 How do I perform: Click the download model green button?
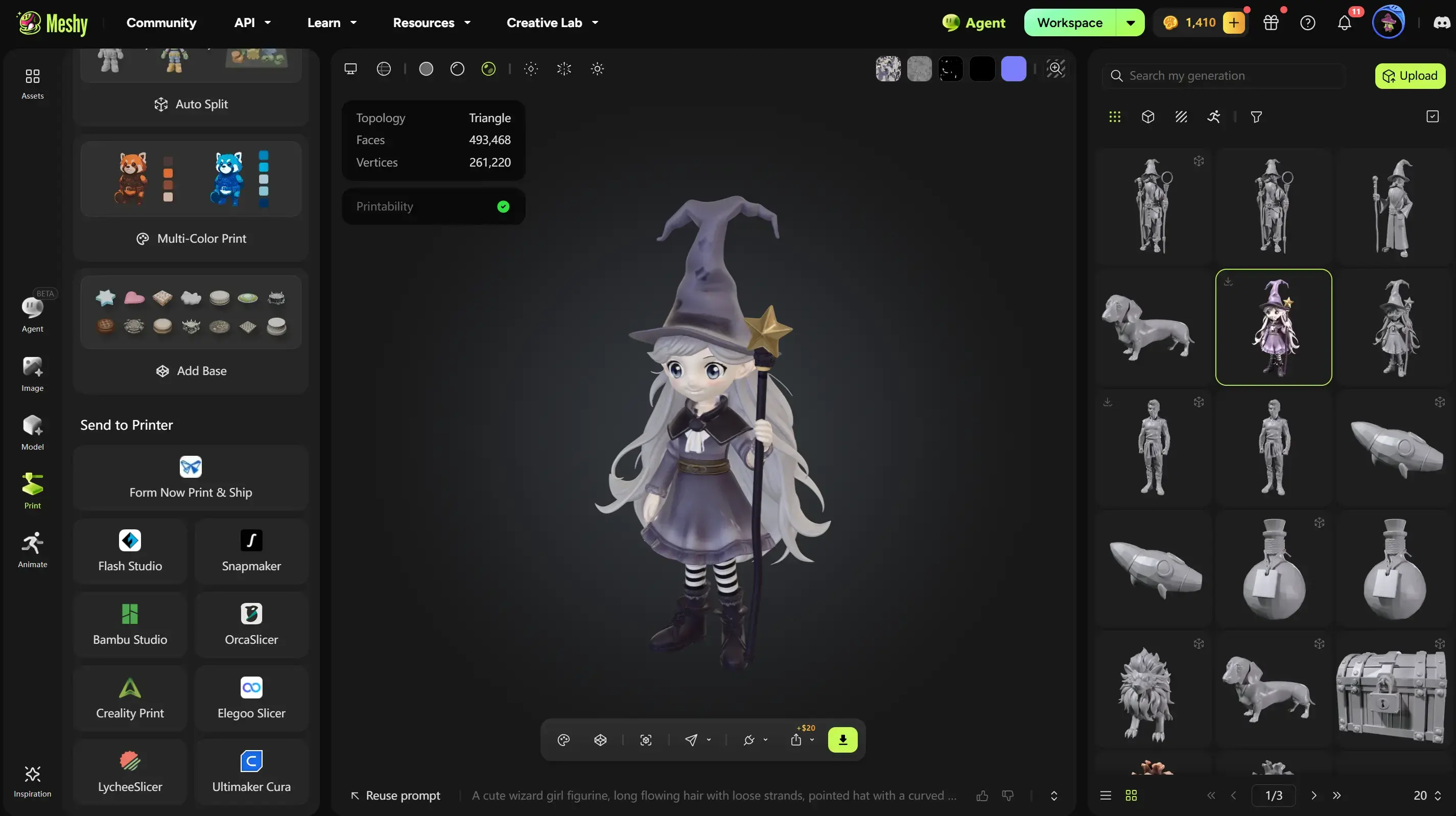843,740
